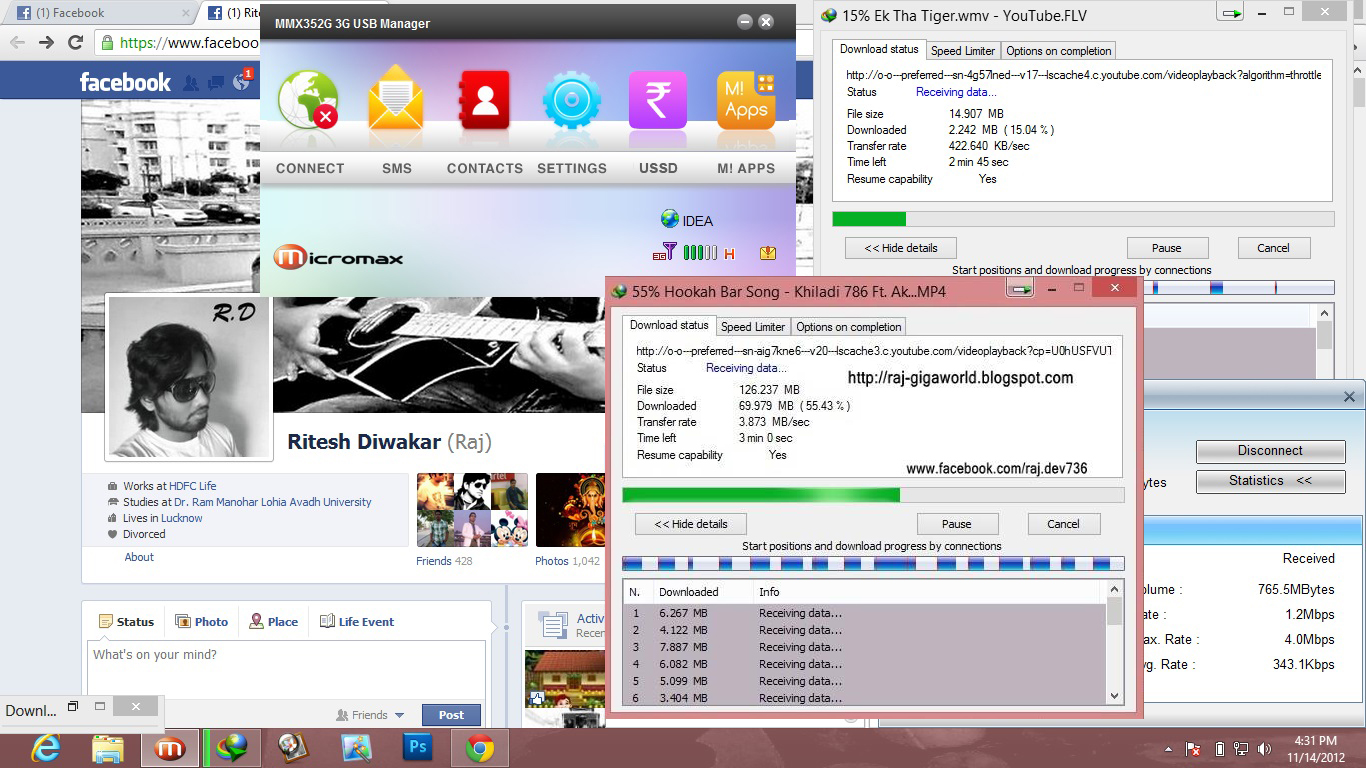Click the Photo camera icon in status composer
1366x768 pixels.
click(x=183, y=621)
